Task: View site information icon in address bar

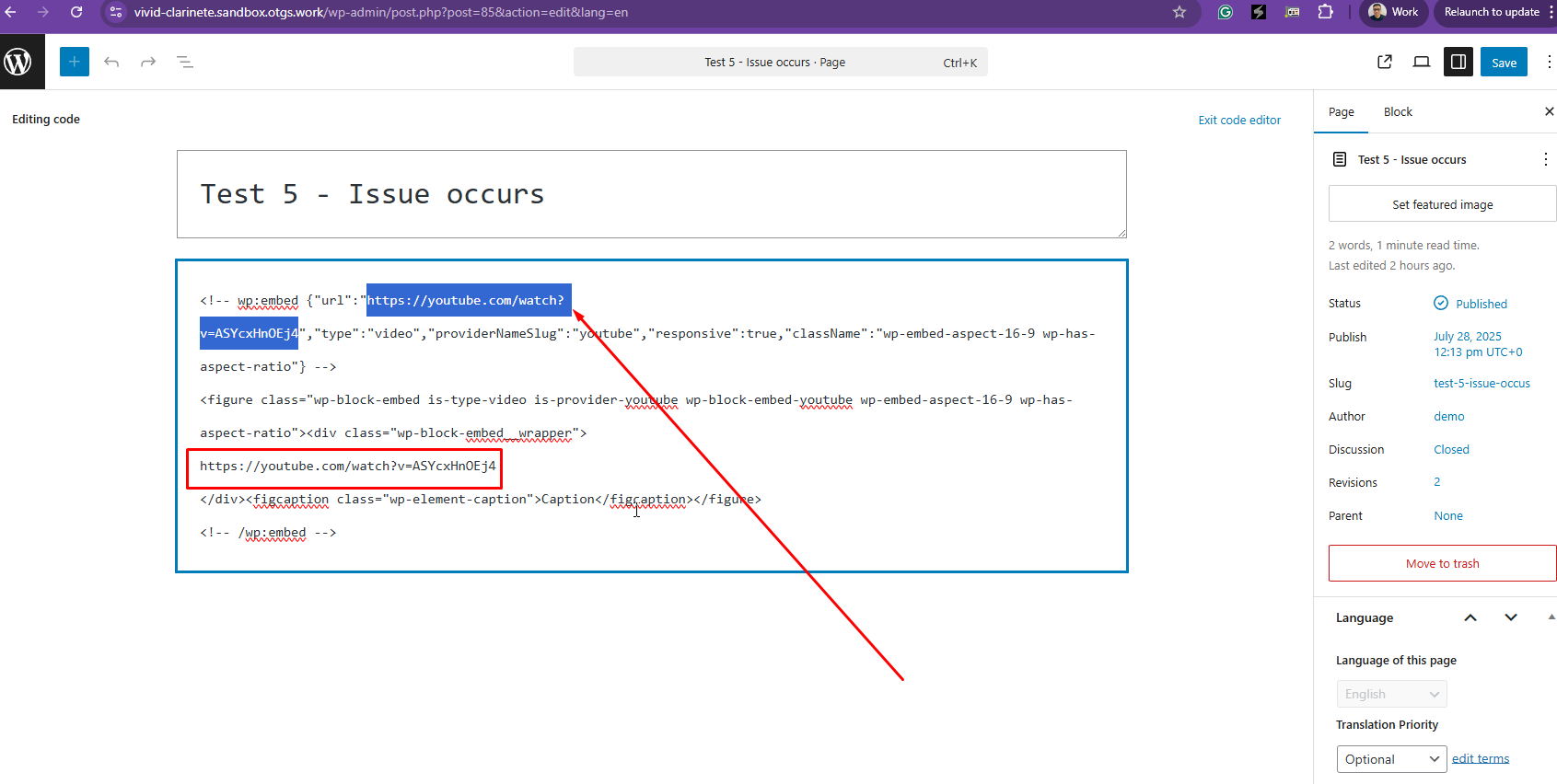Action: click(x=116, y=12)
